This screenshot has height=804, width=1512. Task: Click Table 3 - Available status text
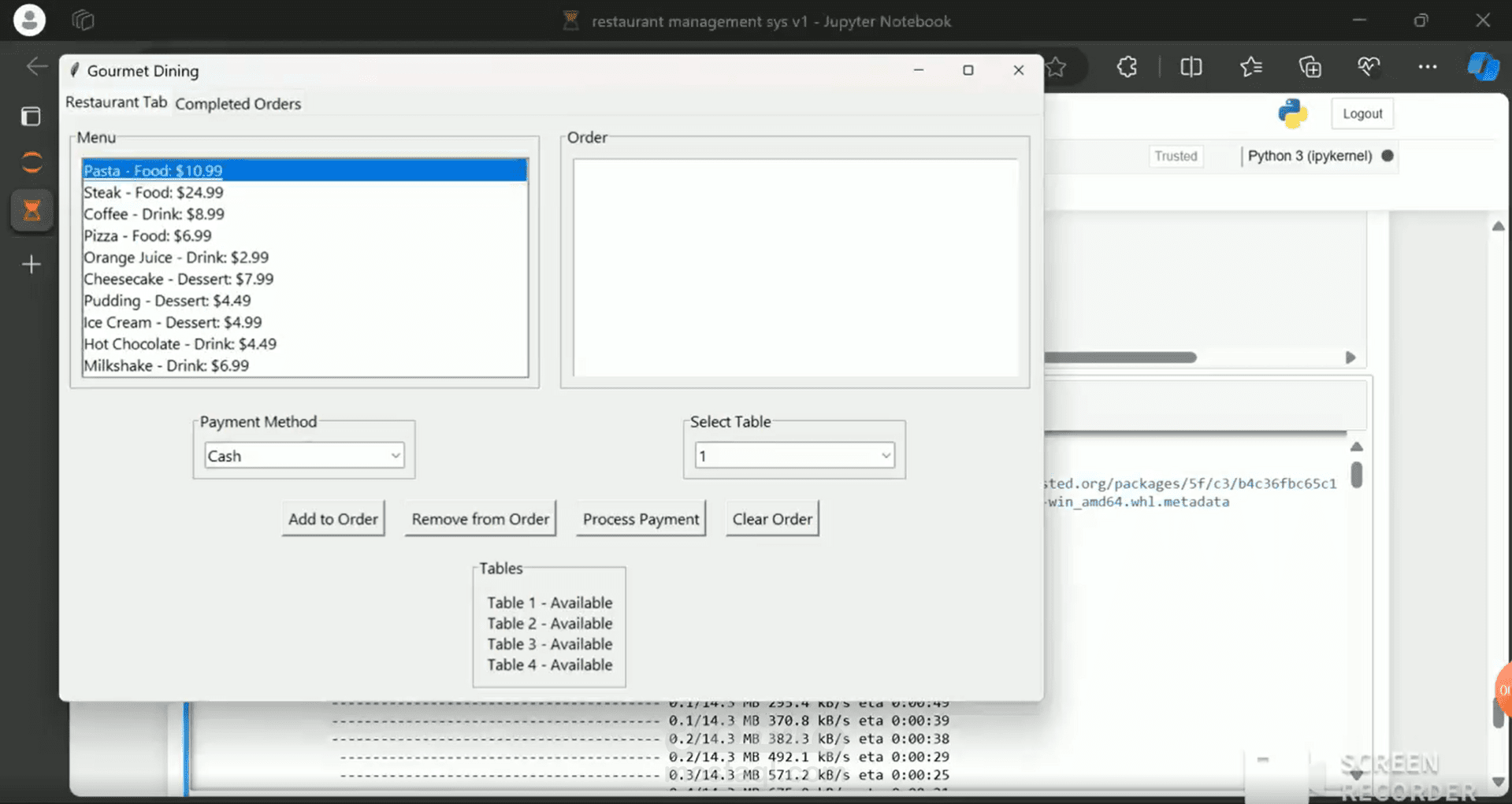(549, 644)
